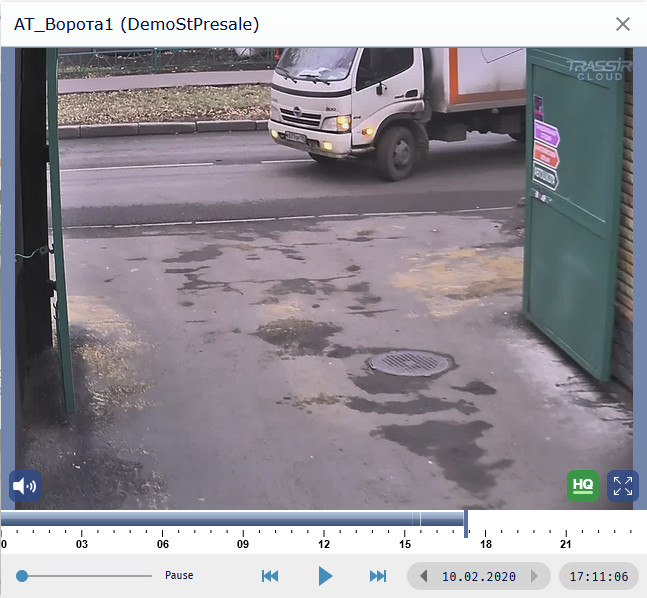
Task: Jump to the 09 hour timeline mark
Action: (243, 534)
